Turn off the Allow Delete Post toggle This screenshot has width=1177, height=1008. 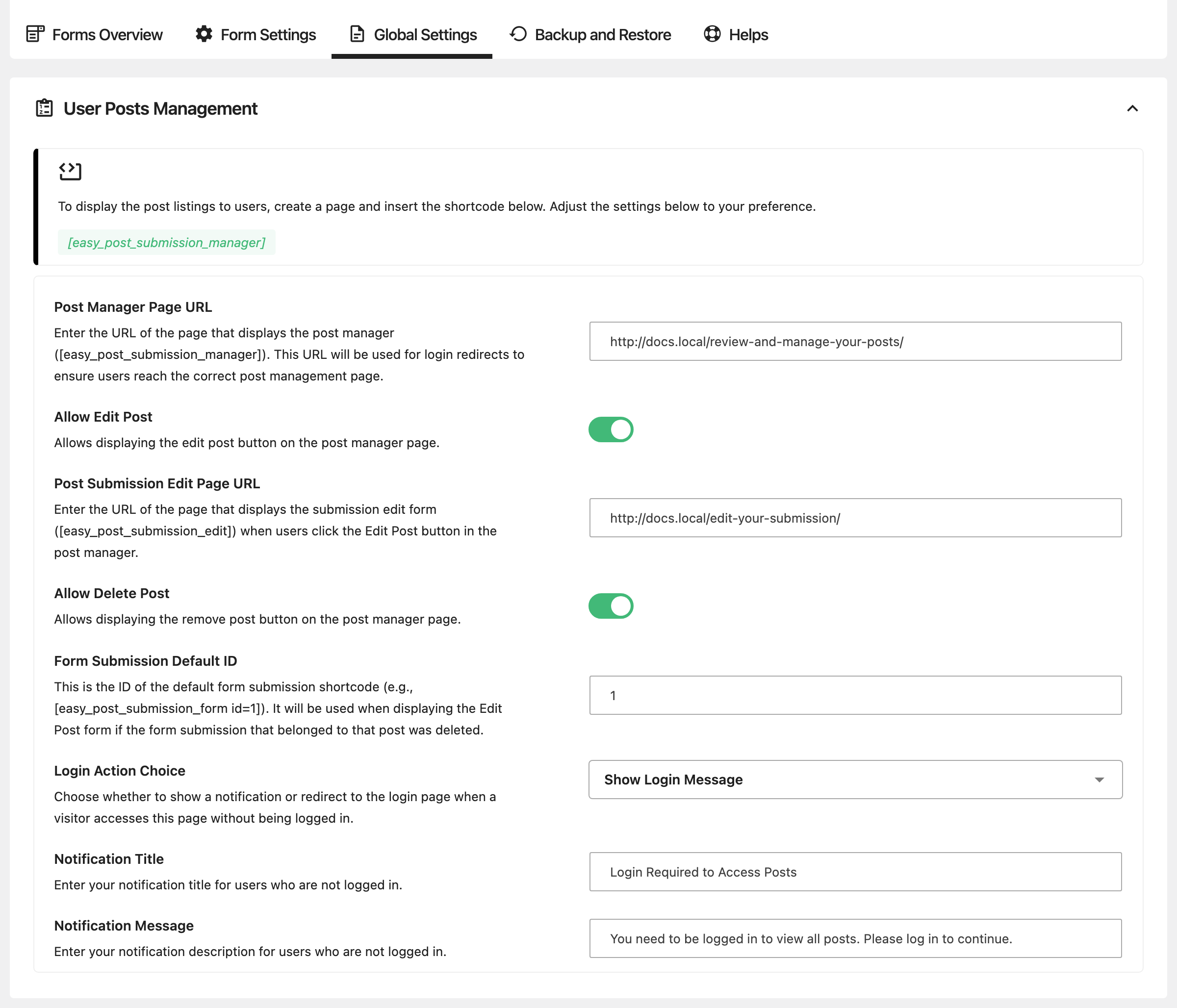tap(611, 606)
